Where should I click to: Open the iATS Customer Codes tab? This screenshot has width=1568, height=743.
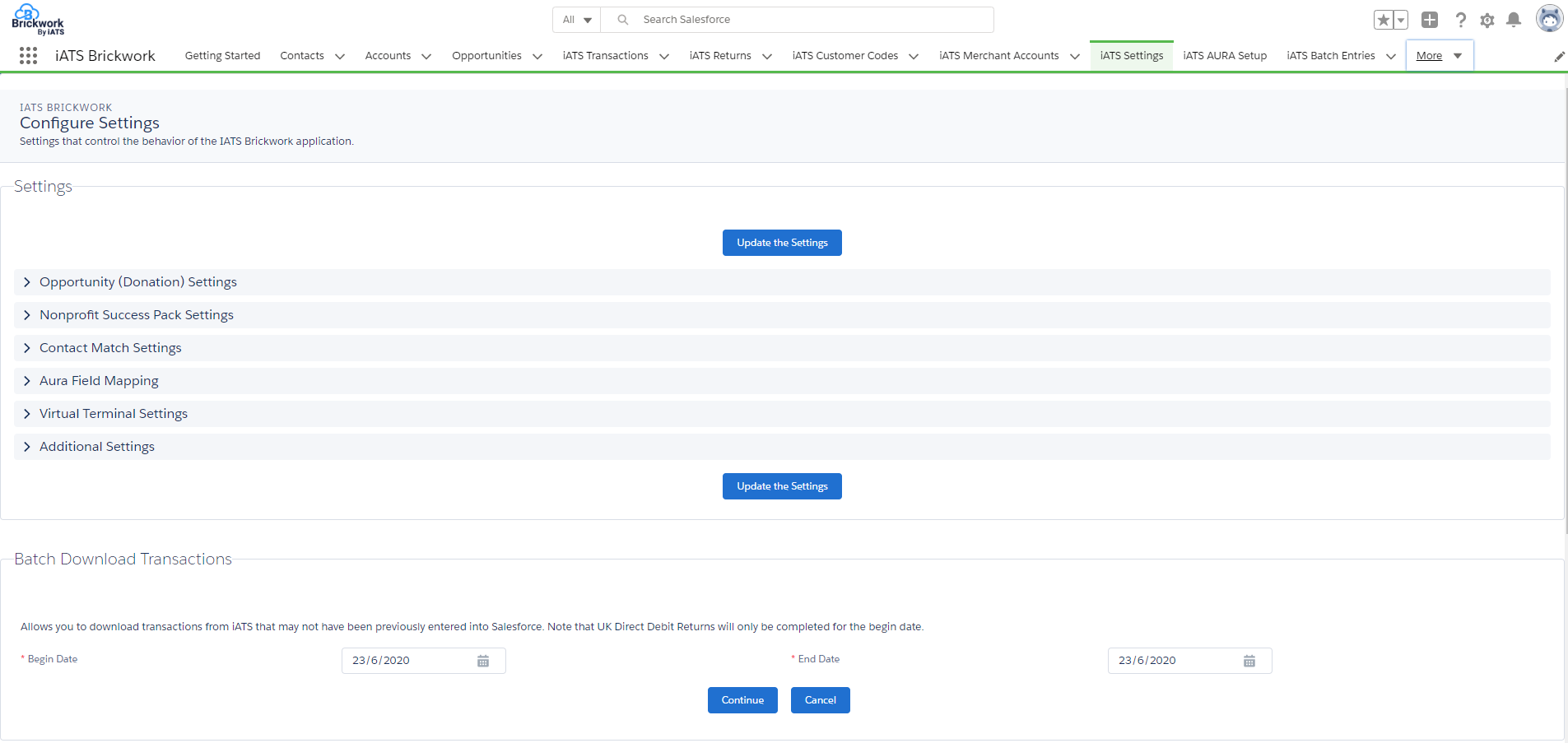coord(845,56)
